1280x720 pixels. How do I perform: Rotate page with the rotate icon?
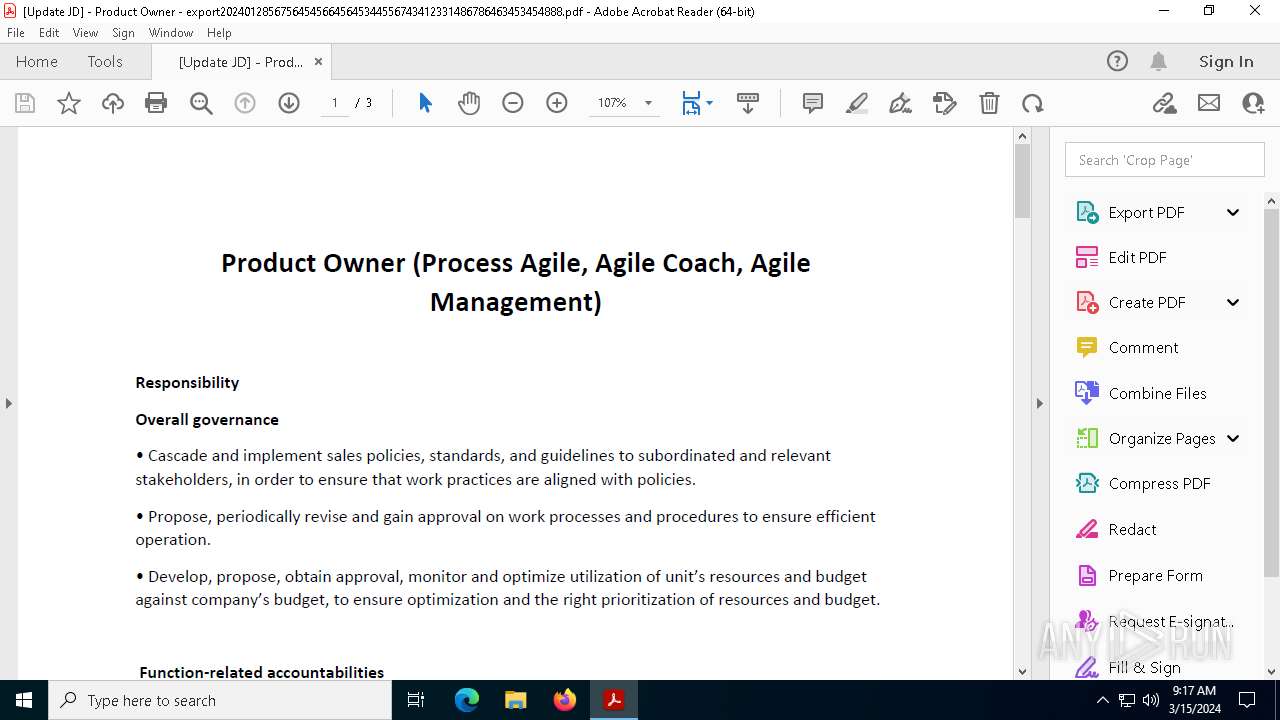(1033, 103)
